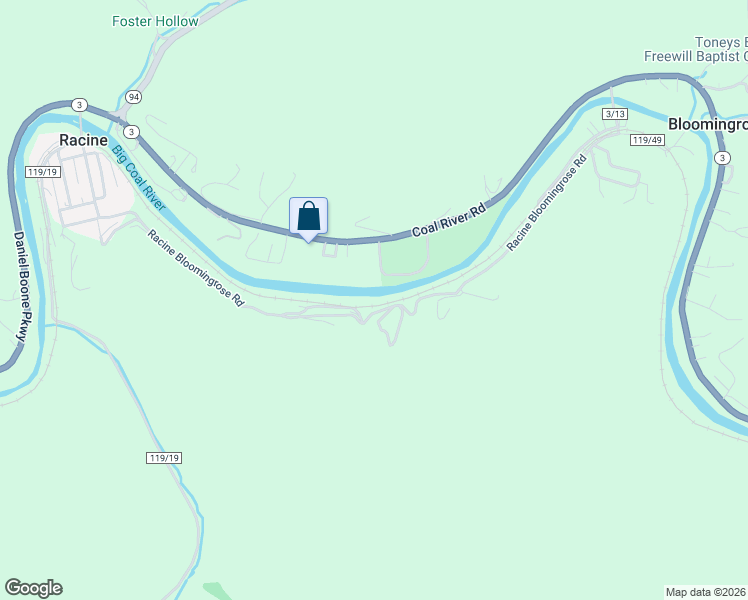Click the Route 3 shield below Route 94
Viewport: 748px width, 600px height.
pos(131,132)
